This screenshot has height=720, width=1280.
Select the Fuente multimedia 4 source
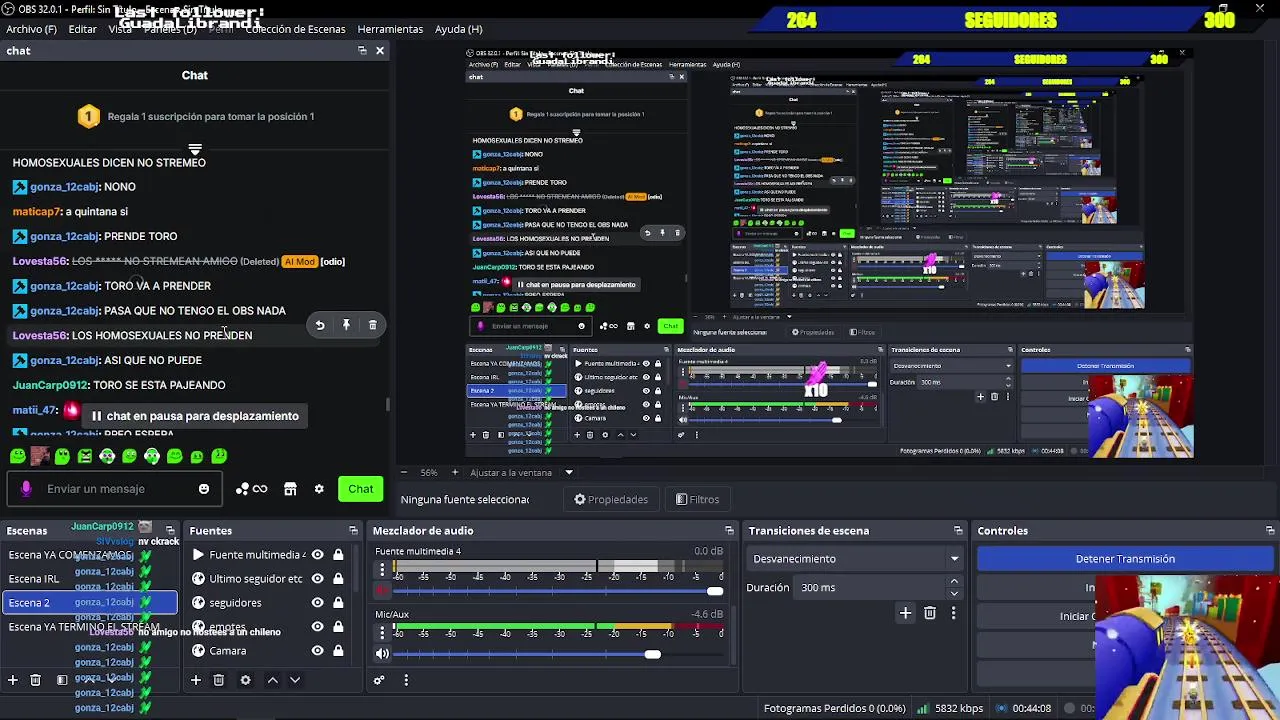coord(257,555)
